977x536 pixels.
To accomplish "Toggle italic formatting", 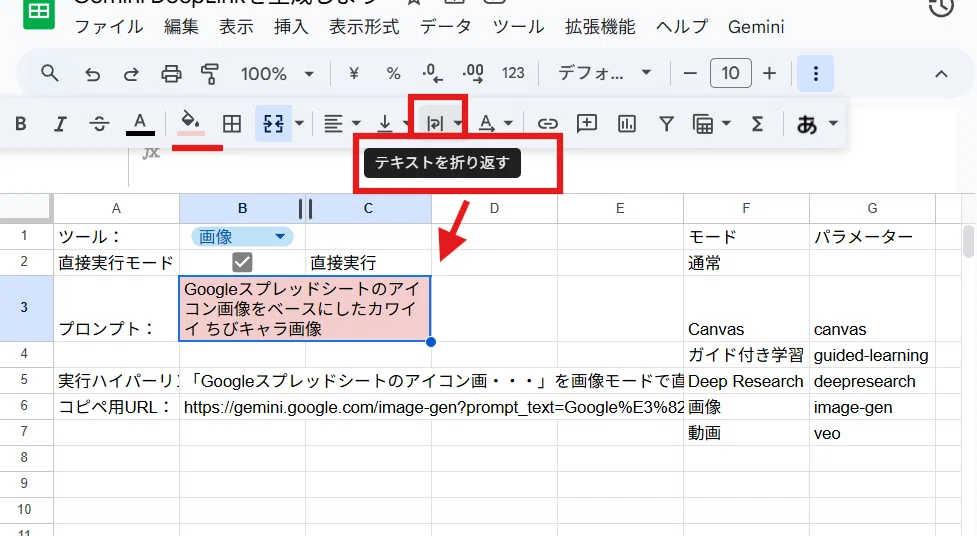I will coord(60,124).
